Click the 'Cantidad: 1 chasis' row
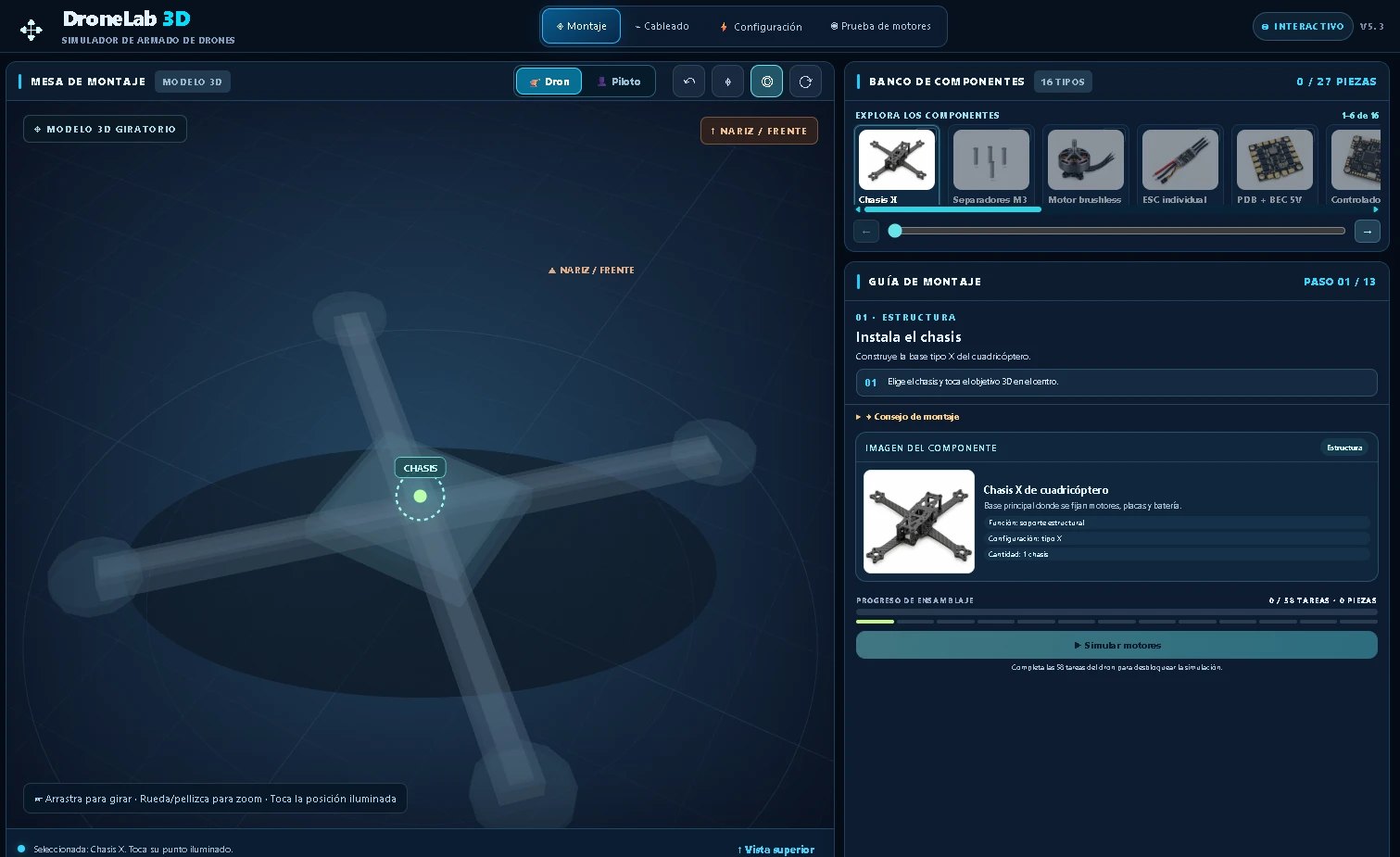 (1176, 554)
